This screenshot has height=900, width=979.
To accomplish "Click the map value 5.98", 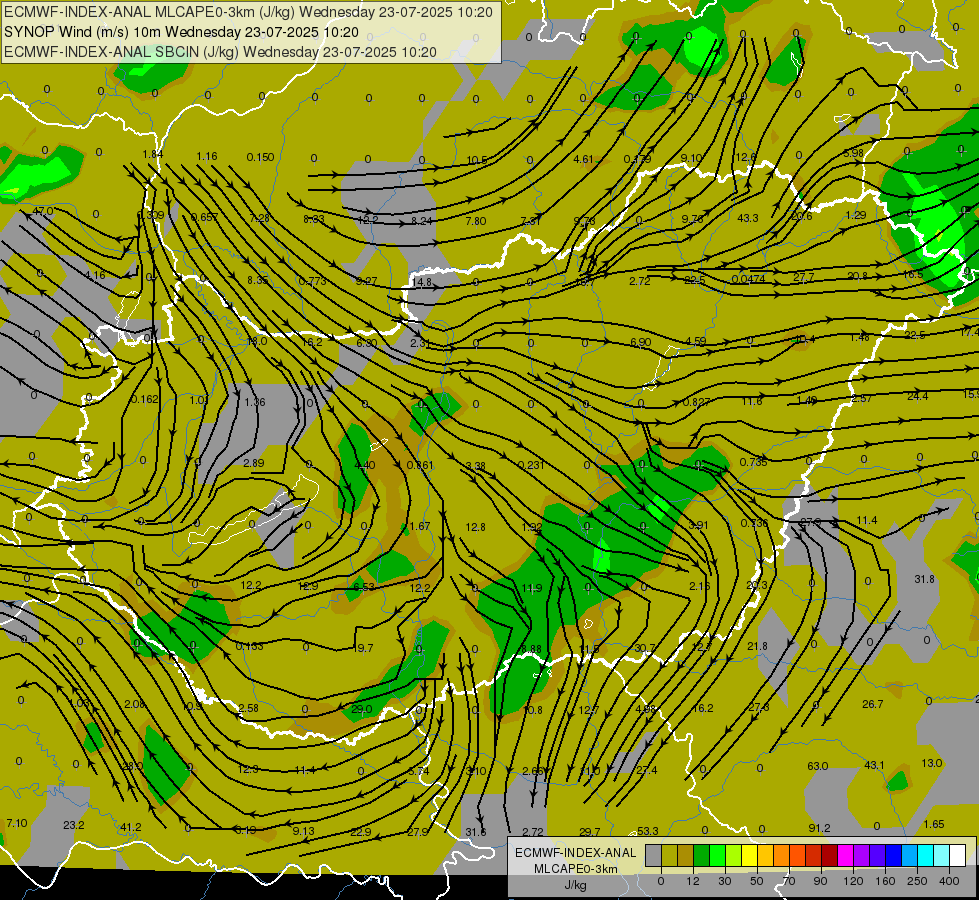I will point(853,153).
